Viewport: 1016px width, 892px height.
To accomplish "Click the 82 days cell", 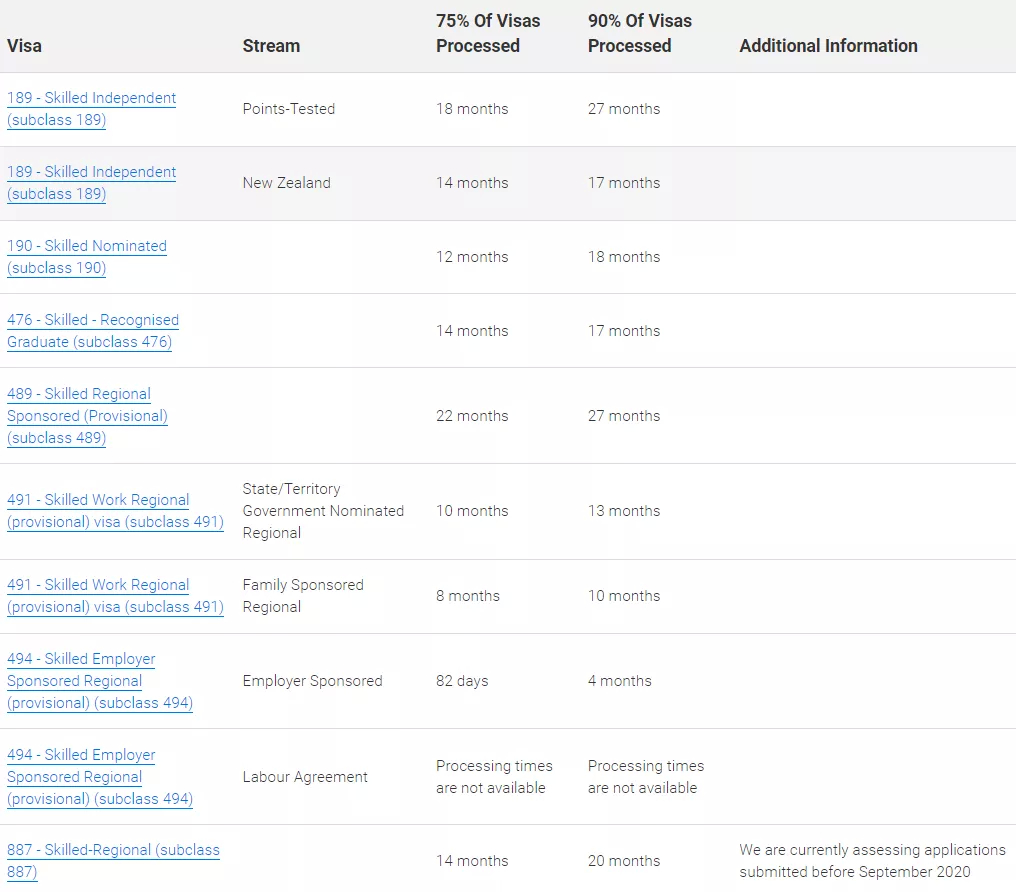I will pos(462,681).
